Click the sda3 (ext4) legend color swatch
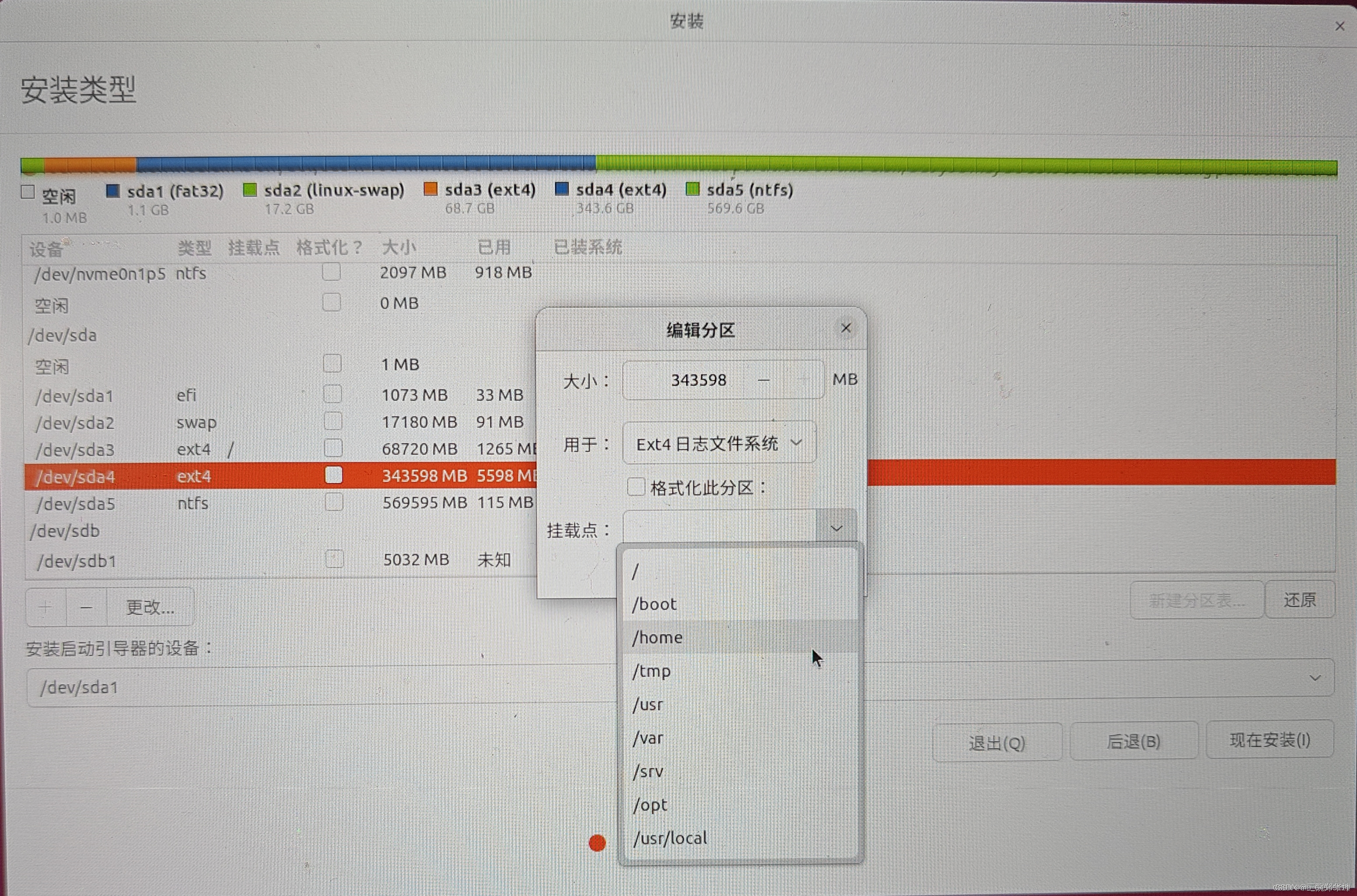The width and height of the screenshot is (1357, 896). pyautogui.click(x=430, y=189)
